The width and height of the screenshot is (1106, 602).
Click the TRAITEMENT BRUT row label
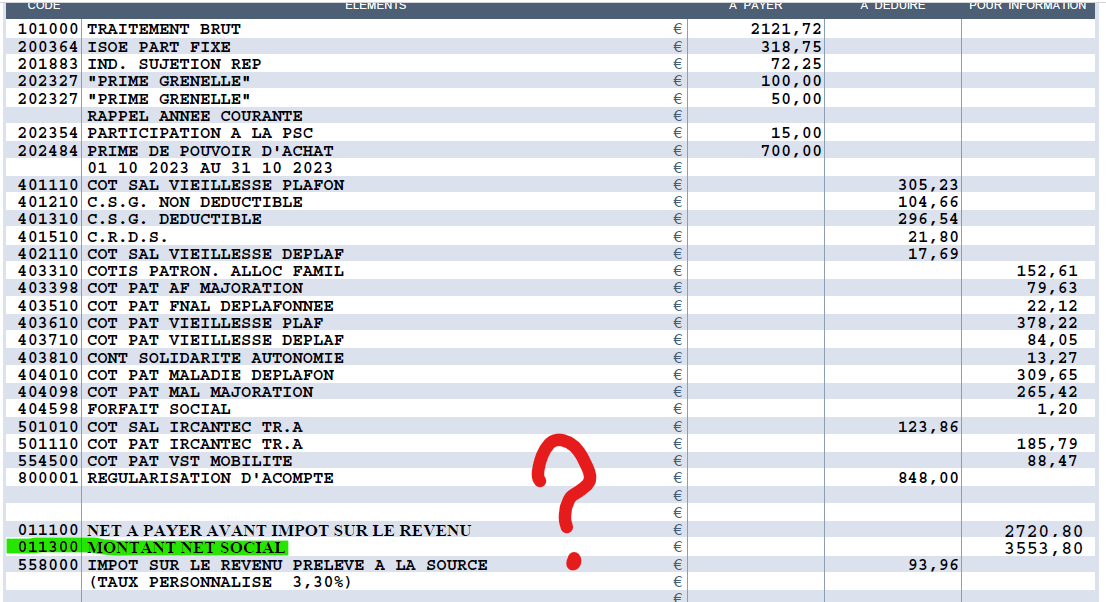tap(164, 29)
